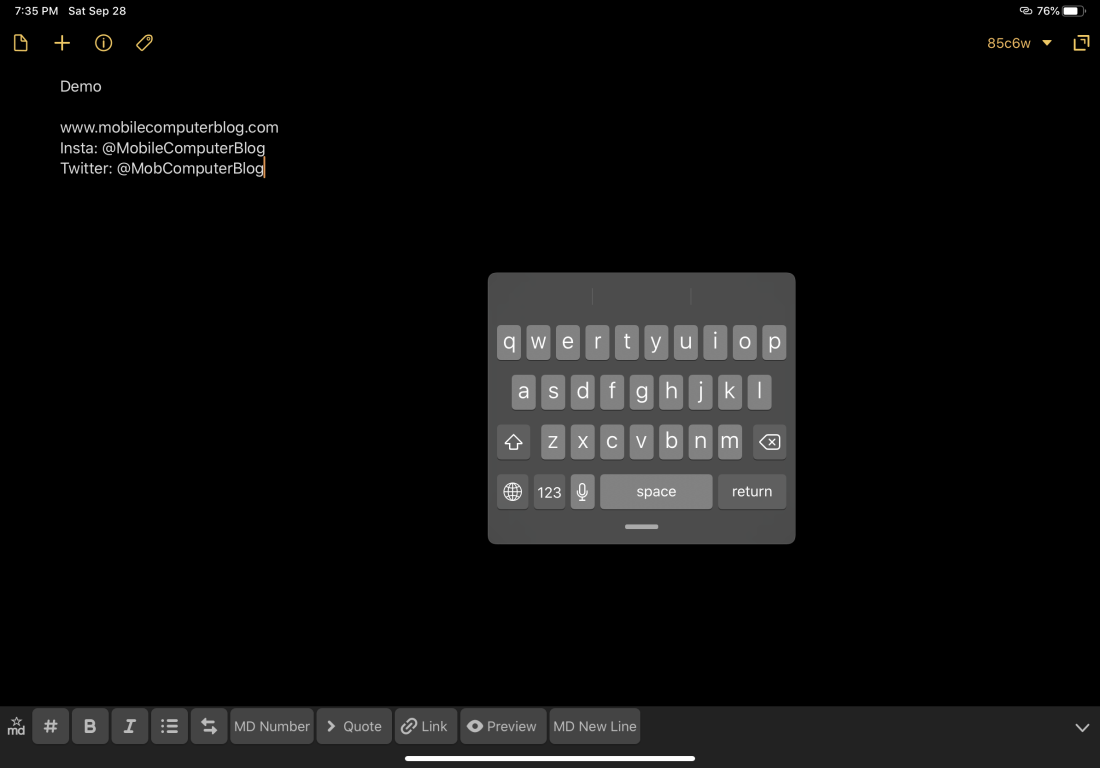
Task: Tap the window expand icon top right
Action: tap(1081, 43)
